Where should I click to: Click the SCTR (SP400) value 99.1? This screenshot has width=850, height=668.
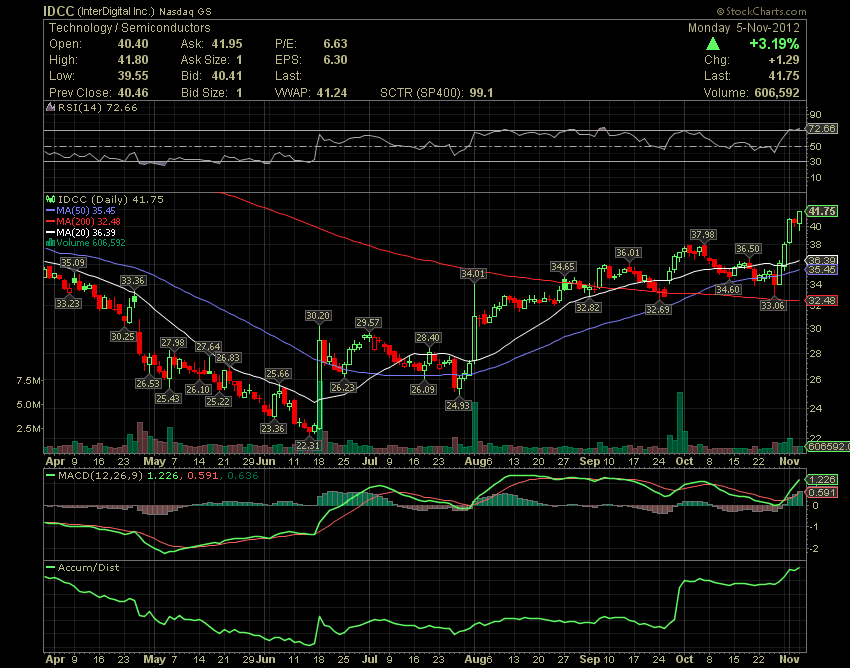coord(481,93)
